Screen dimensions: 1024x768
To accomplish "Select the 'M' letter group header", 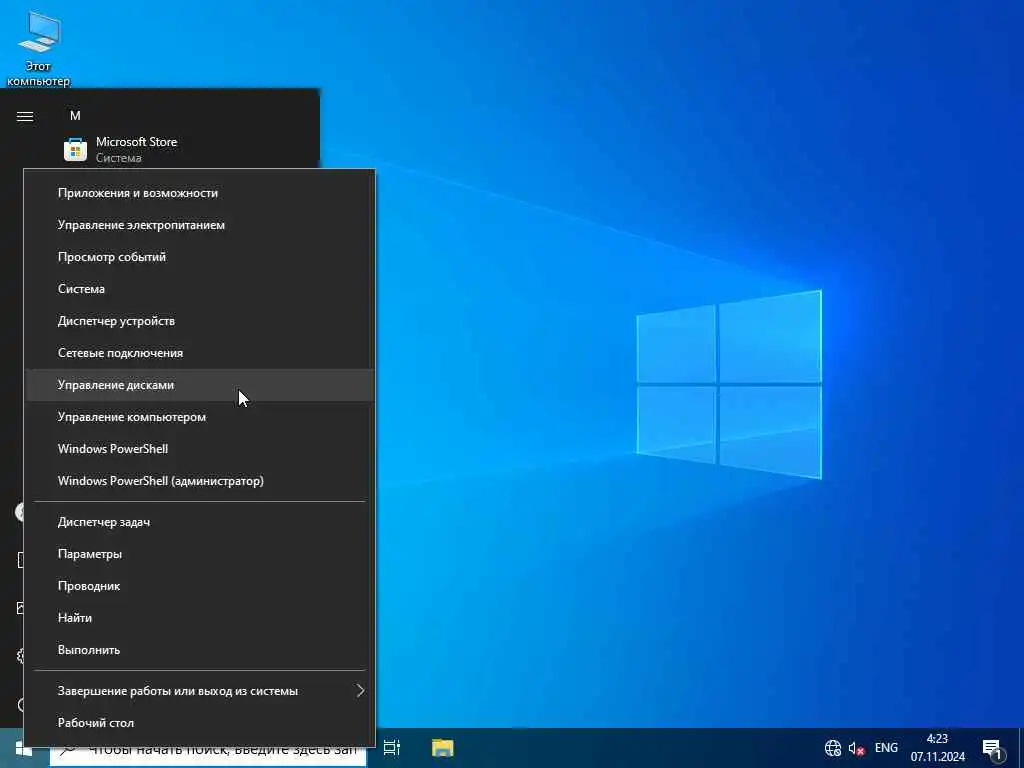I will (75, 116).
